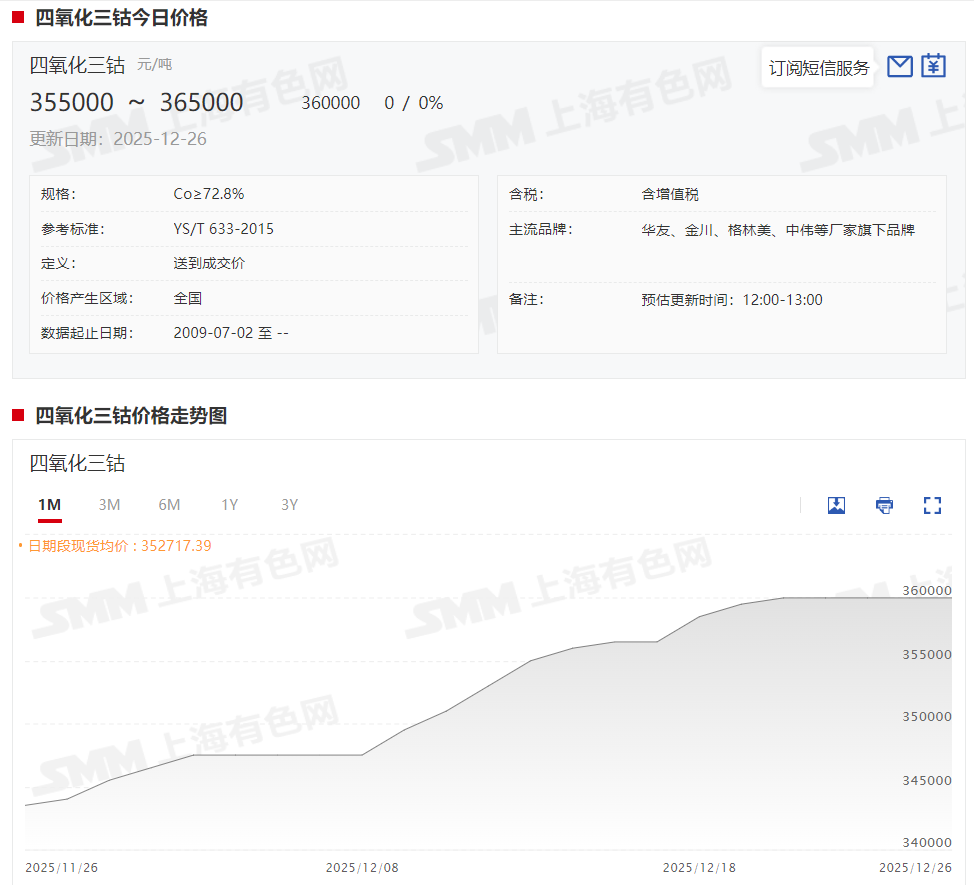Save the chart as an image
This screenshot has height=885, width=974.
[x=837, y=505]
